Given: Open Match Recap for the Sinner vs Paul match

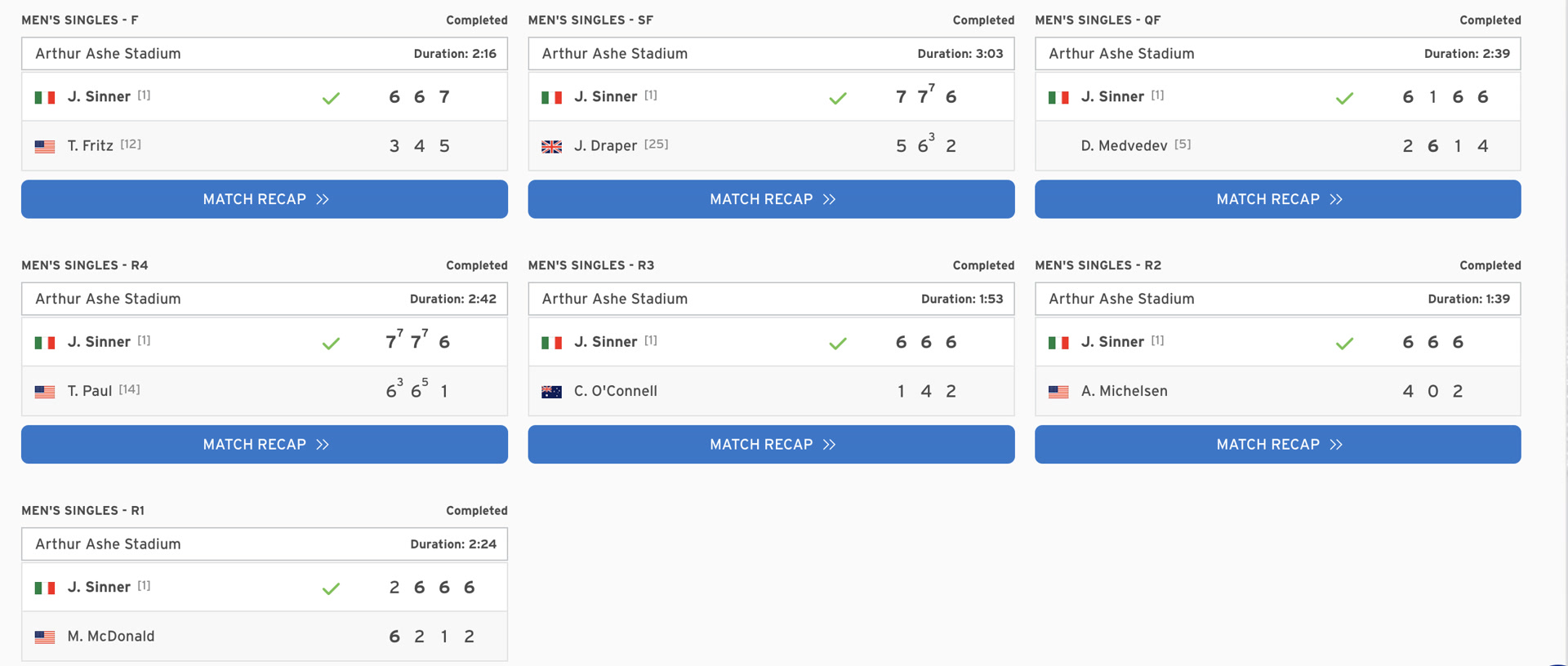Looking at the screenshot, I should click(x=265, y=444).
